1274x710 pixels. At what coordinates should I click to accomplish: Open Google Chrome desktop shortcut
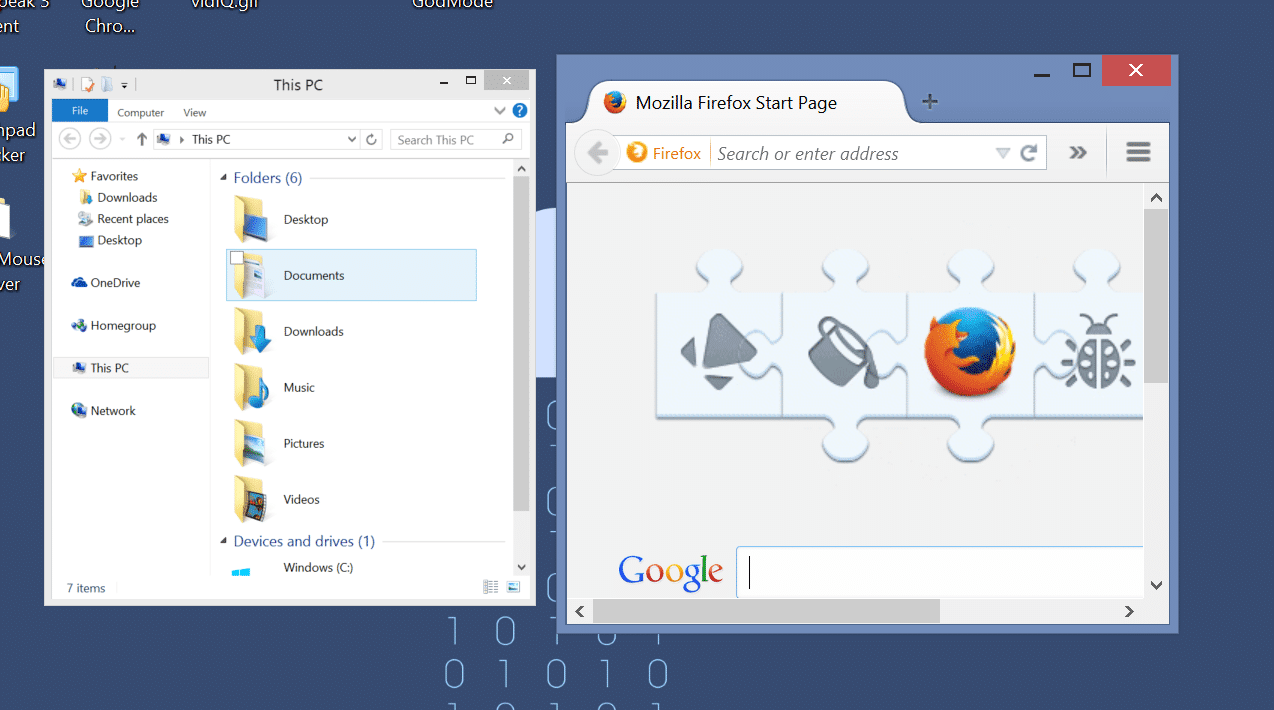(x=110, y=17)
